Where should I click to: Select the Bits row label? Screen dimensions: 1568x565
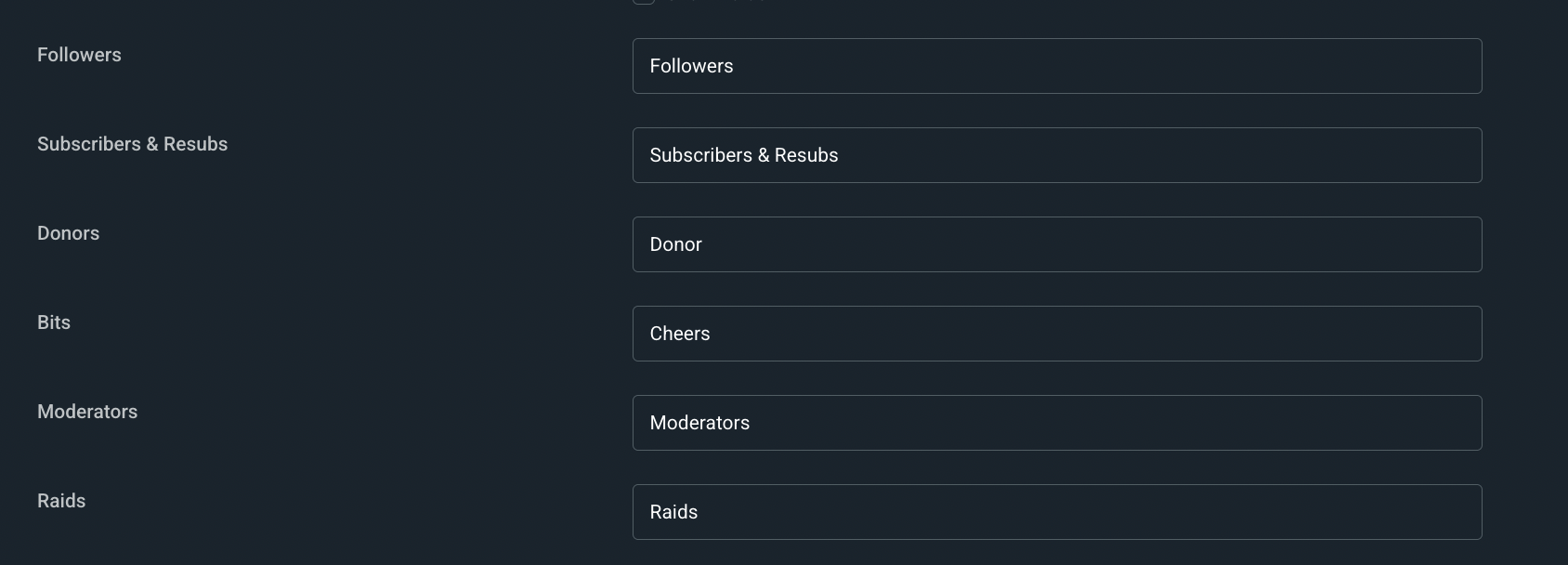pyautogui.click(x=53, y=322)
